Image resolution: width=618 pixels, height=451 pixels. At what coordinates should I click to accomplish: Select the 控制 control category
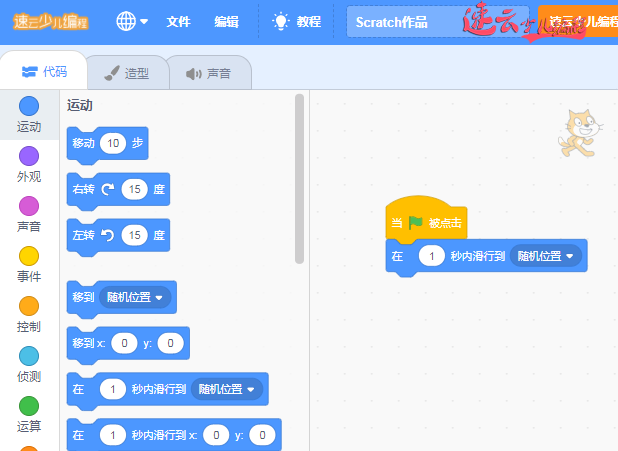(29, 315)
